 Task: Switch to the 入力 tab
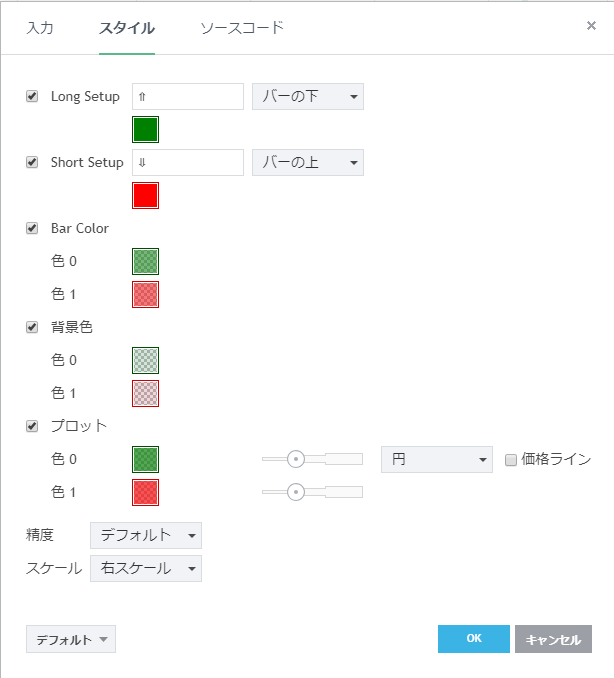pos(40,27)
